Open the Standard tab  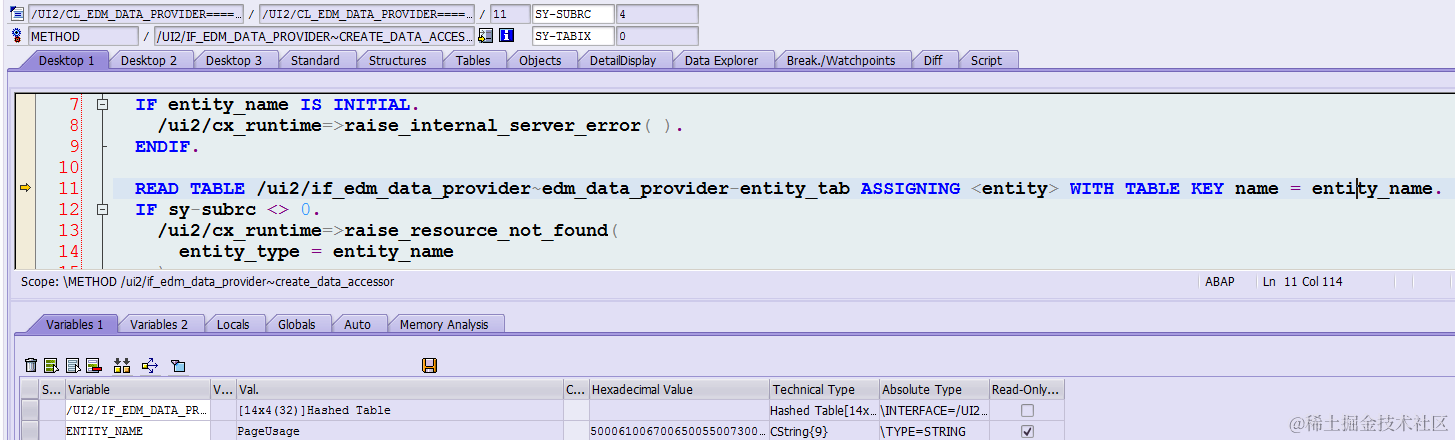pyautogui.click(x=315, y=60)
